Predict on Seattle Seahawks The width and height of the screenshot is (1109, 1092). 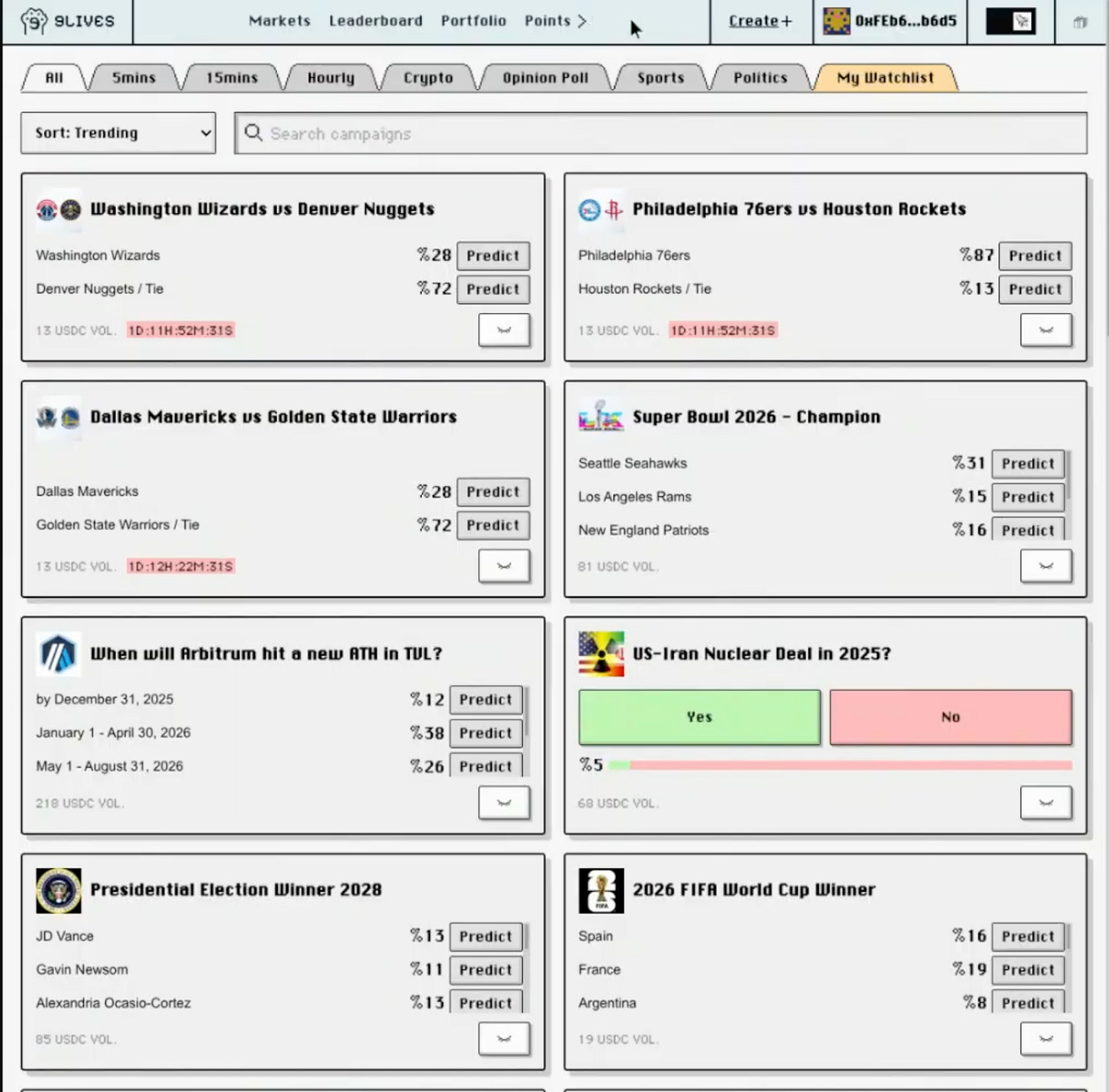pos(1028,464)
